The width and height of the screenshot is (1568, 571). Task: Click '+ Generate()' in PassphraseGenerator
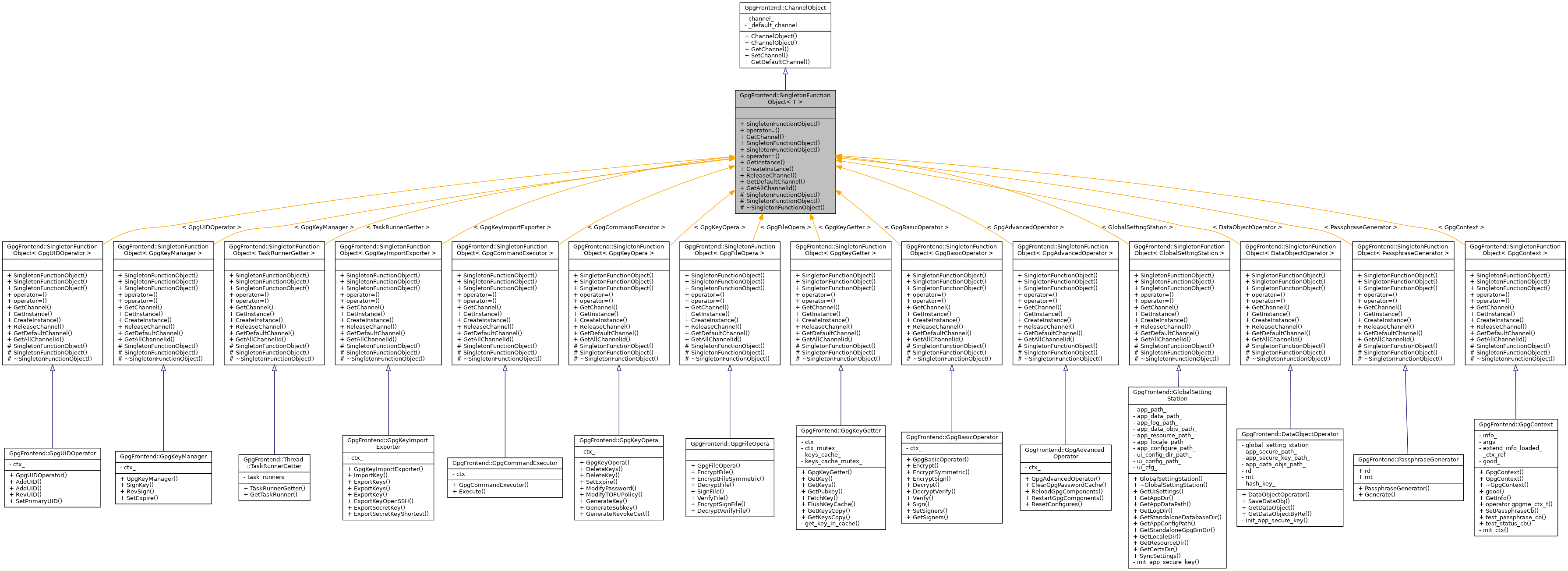[x=1376, y=495]
